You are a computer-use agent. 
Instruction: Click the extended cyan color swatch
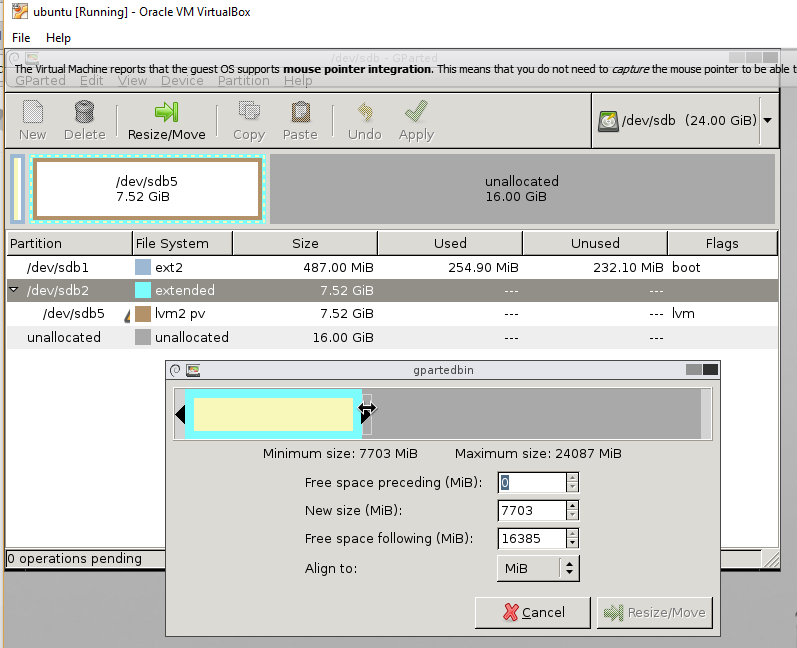(143, 290)
